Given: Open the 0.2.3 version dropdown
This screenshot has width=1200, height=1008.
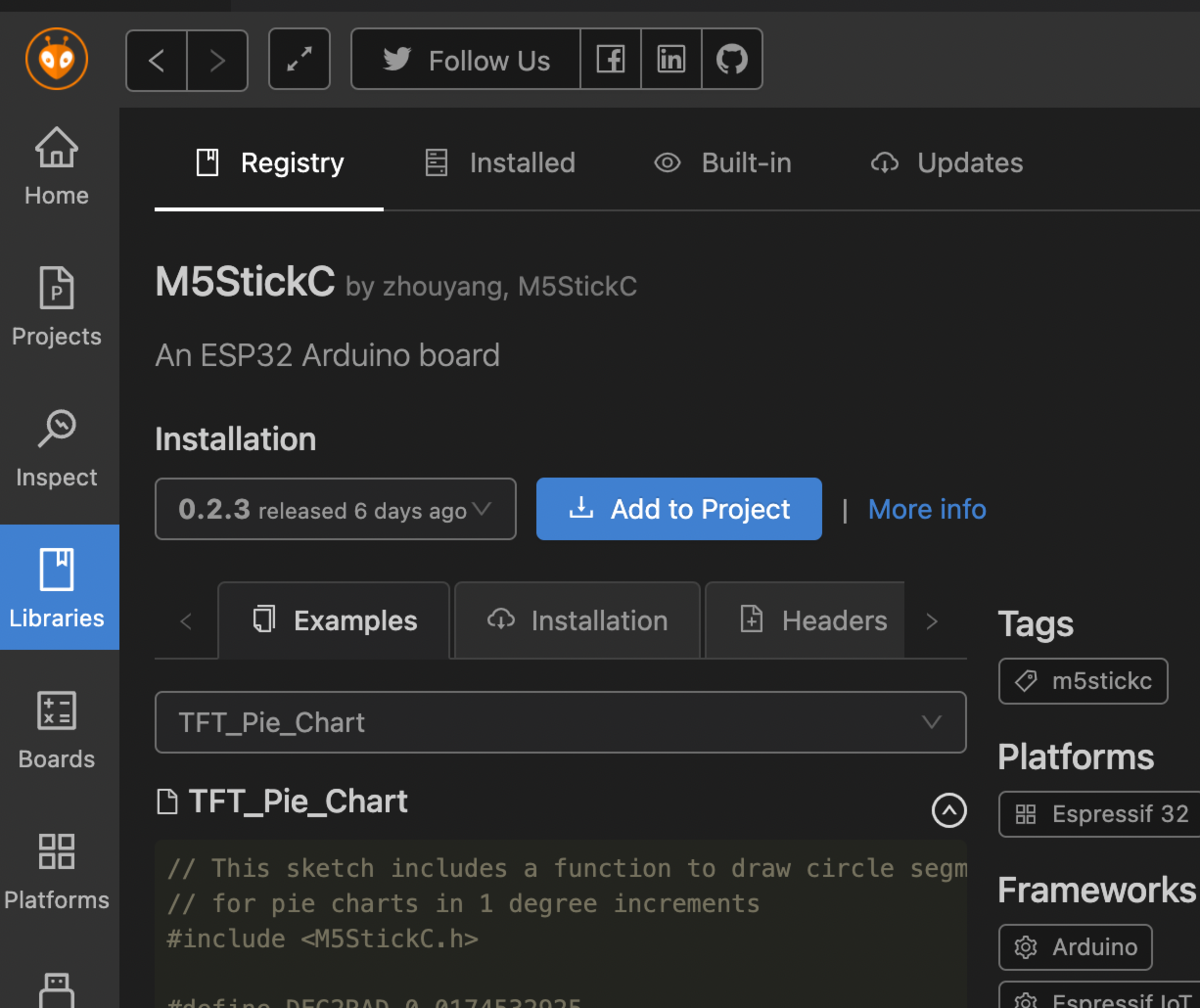Looking at the screenshot, I should coord(335,510).
